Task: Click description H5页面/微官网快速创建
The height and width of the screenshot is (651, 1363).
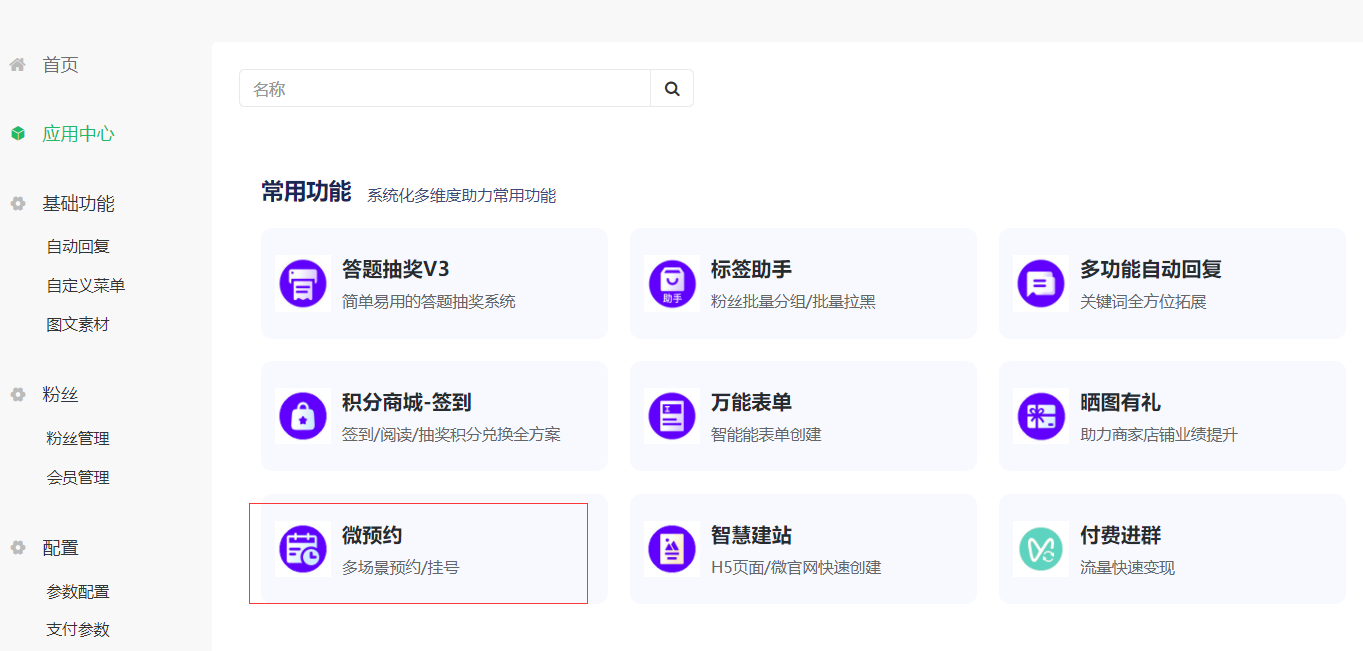Action: coord(796,567)
